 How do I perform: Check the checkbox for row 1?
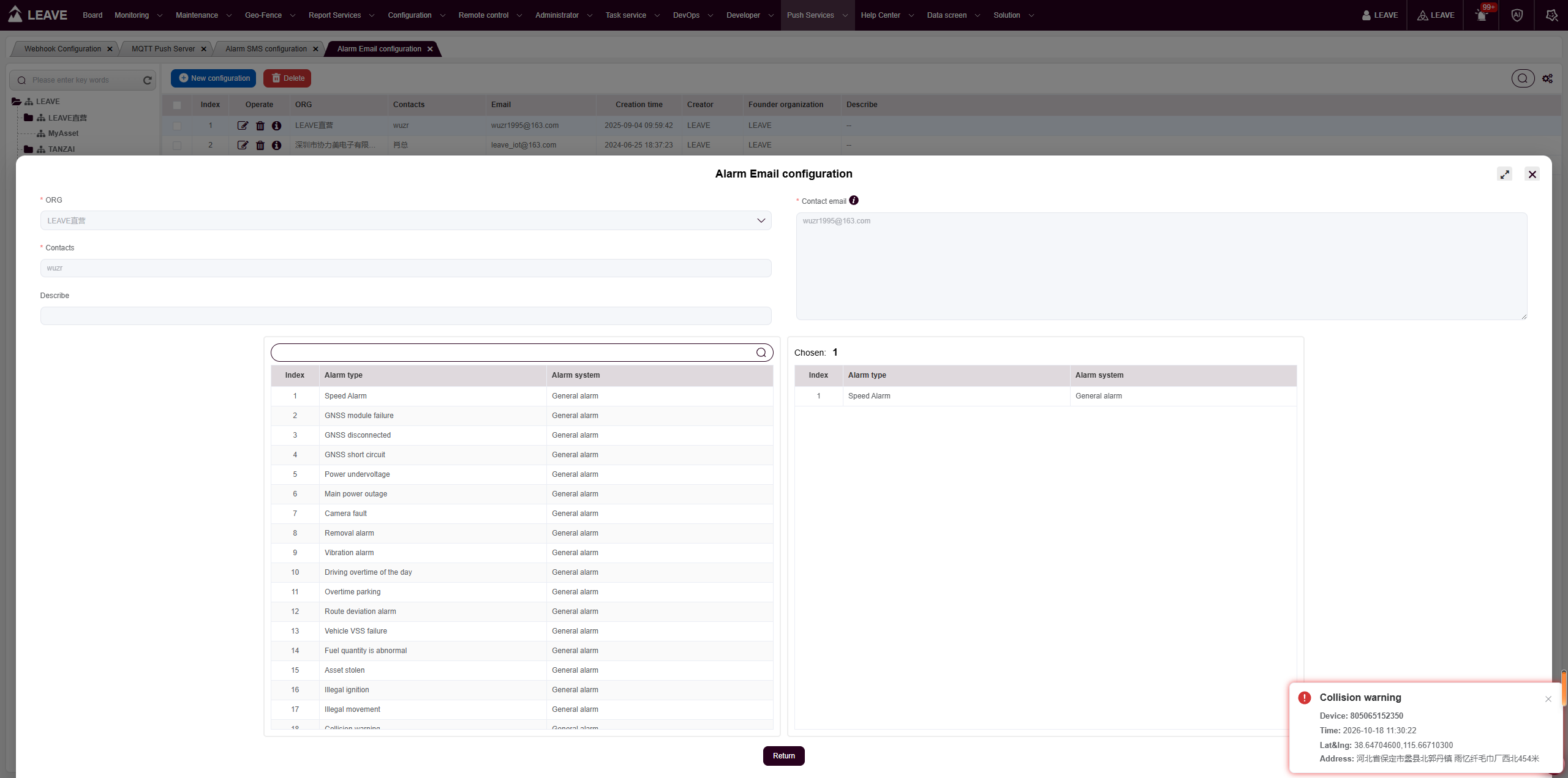coord(177,125)
